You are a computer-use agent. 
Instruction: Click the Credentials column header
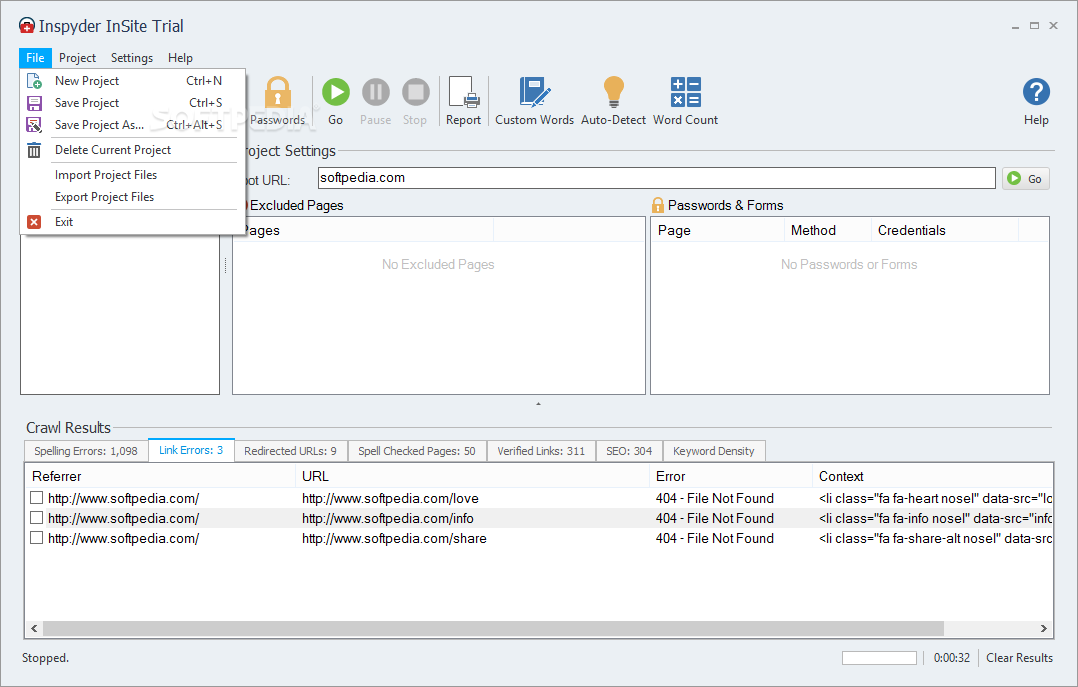(x=945, y=230)
